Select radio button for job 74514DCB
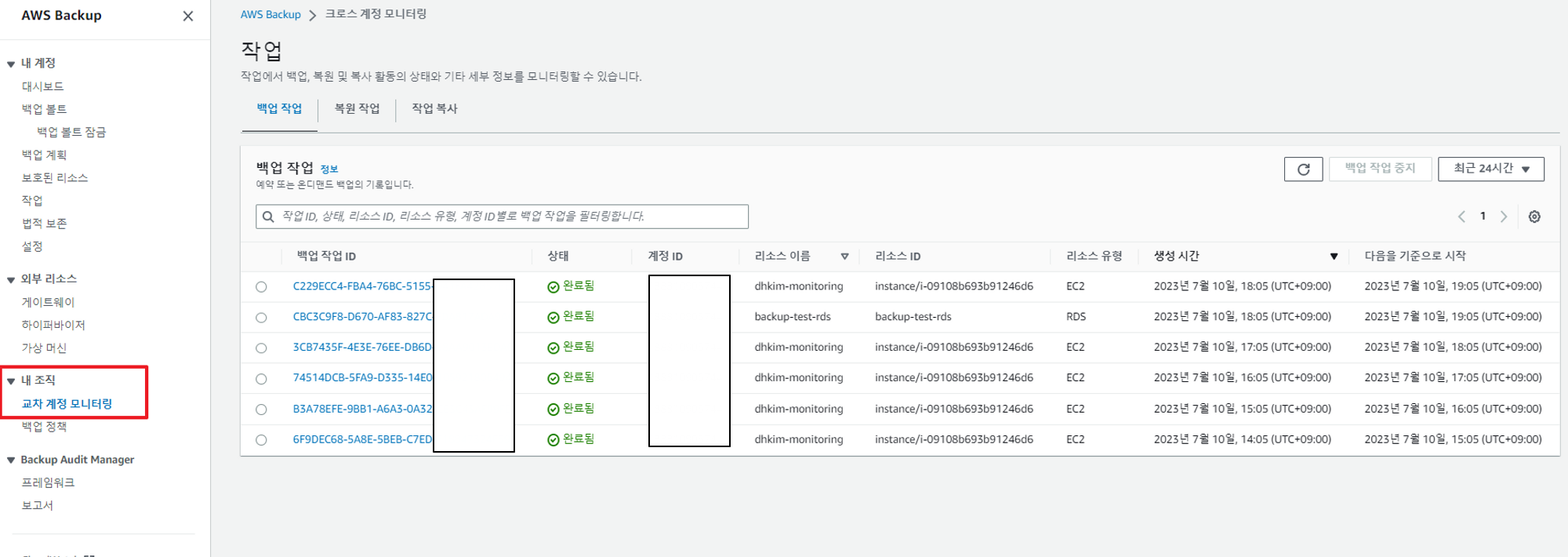The image size is (1568, 557). coord(261,379)
